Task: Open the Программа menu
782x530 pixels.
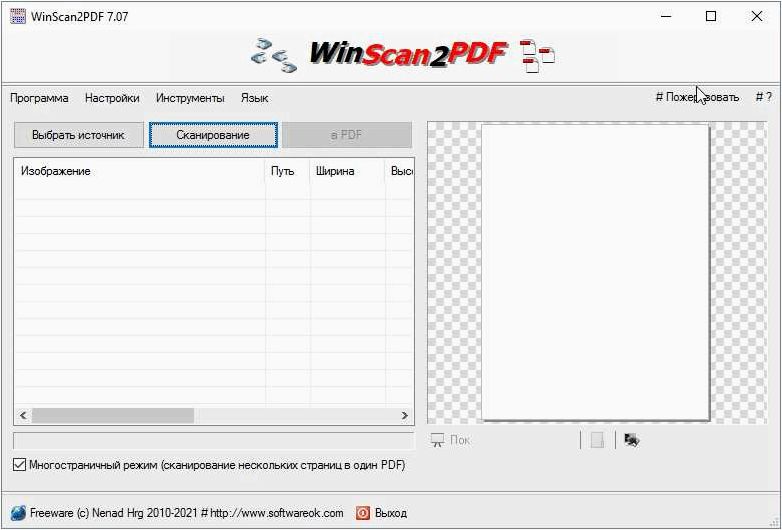Action: click(x=39, y=98)
